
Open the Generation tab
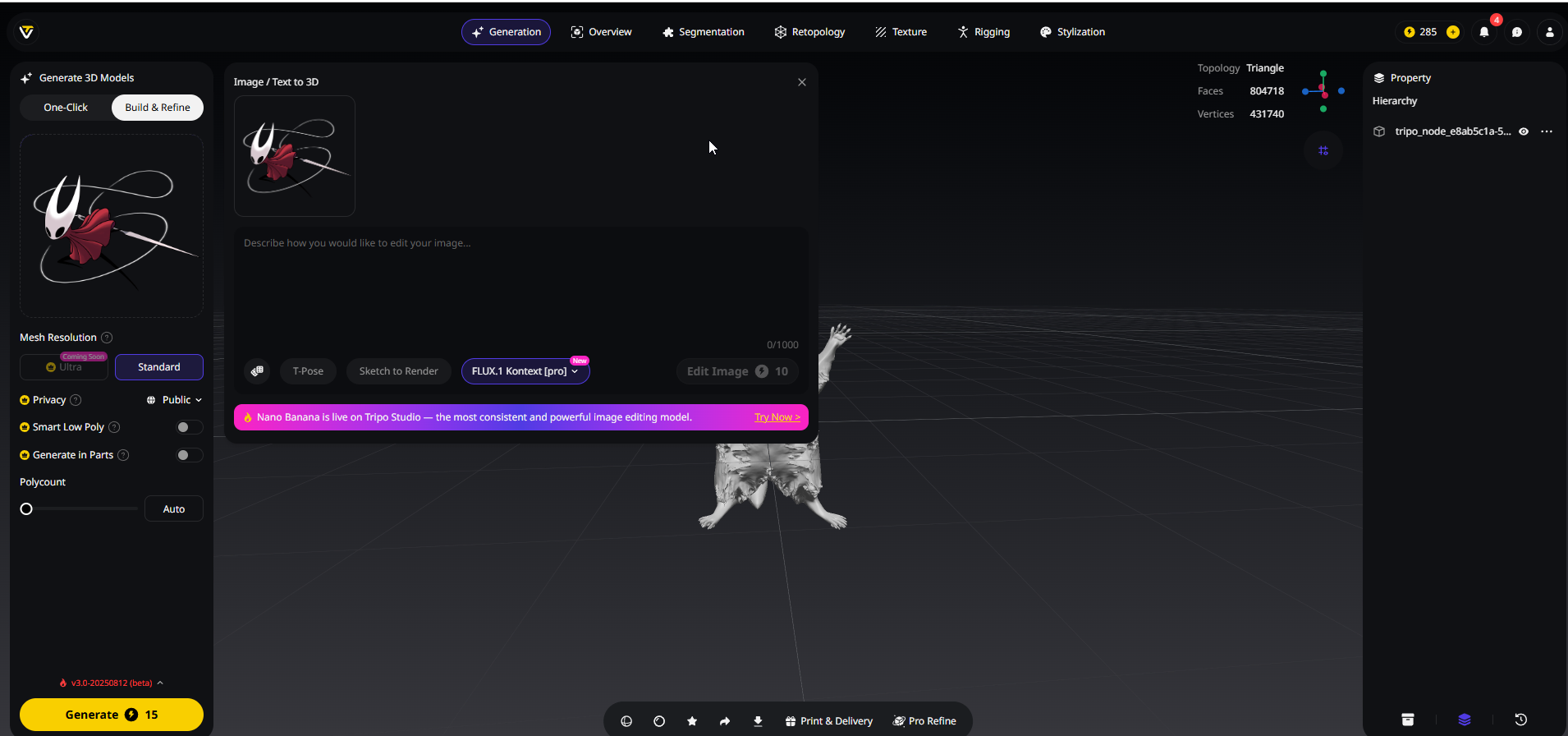506,32
